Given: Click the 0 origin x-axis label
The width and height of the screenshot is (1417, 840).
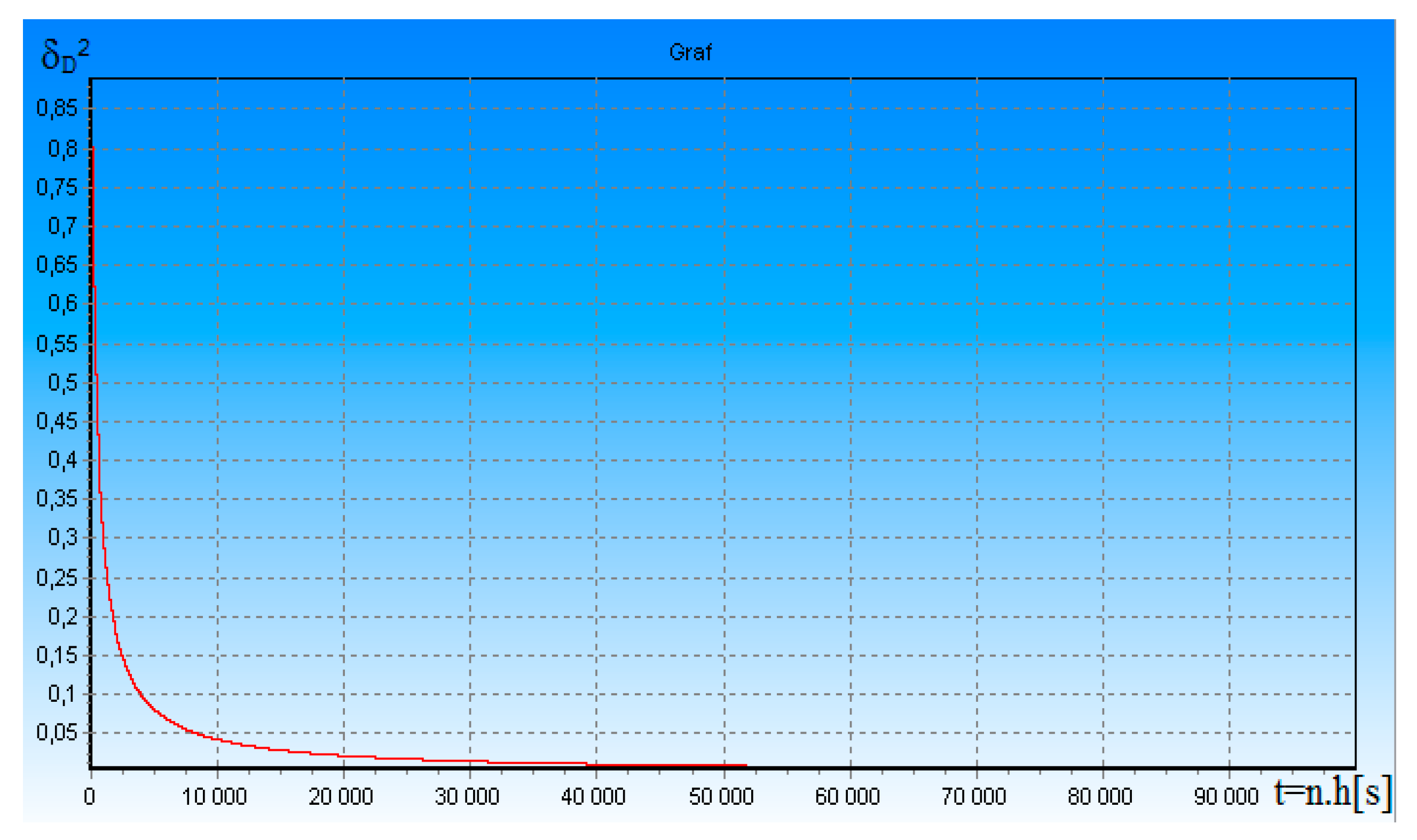Looking at the screenshot, I should [x=90, y=797].
